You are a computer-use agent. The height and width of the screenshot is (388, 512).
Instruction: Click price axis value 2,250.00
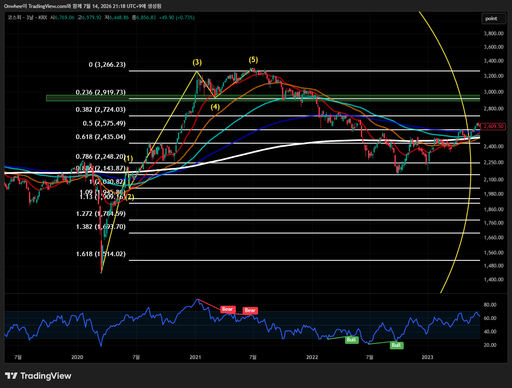coord(494,162)
